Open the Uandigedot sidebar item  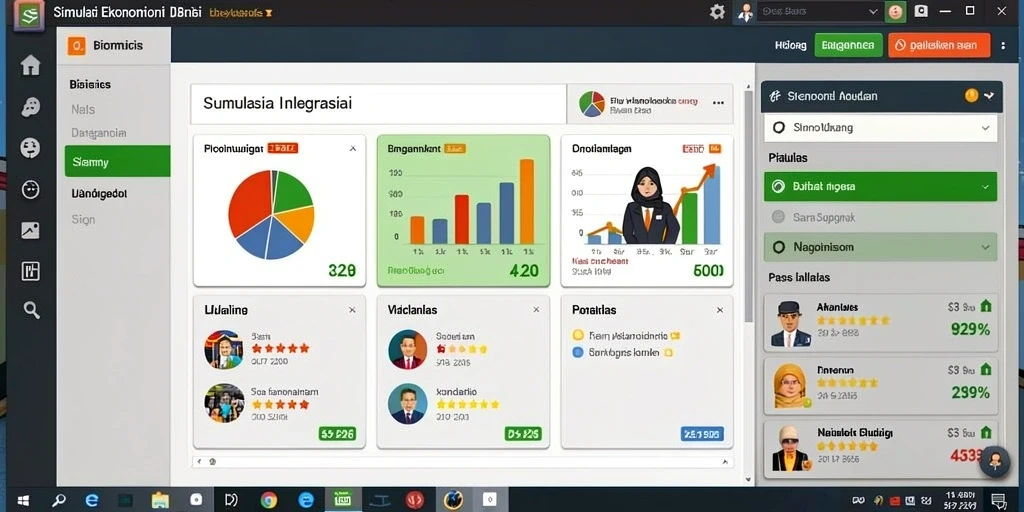point(99,194)
